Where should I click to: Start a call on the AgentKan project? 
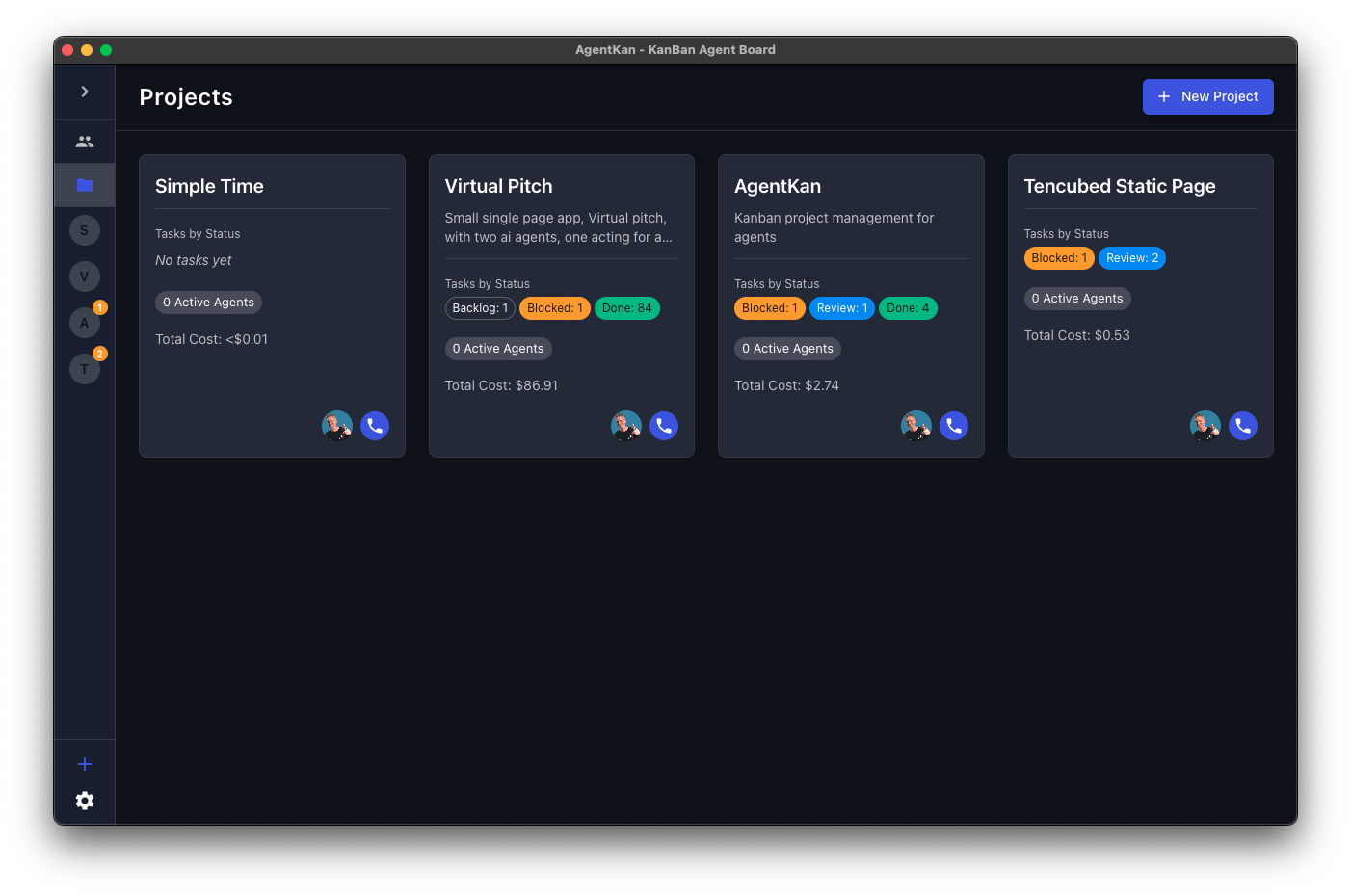click(x=953, y=425)
